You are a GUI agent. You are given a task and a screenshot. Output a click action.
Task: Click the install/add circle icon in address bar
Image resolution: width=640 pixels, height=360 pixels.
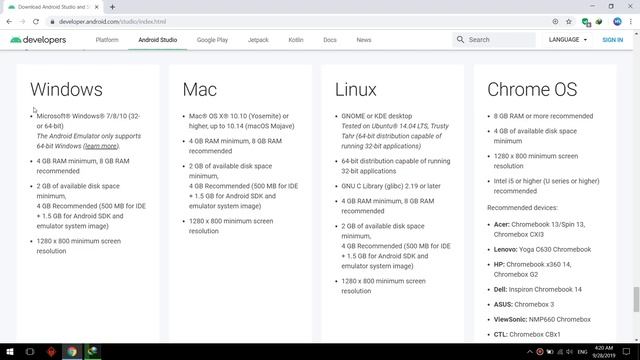click(555, 22)
